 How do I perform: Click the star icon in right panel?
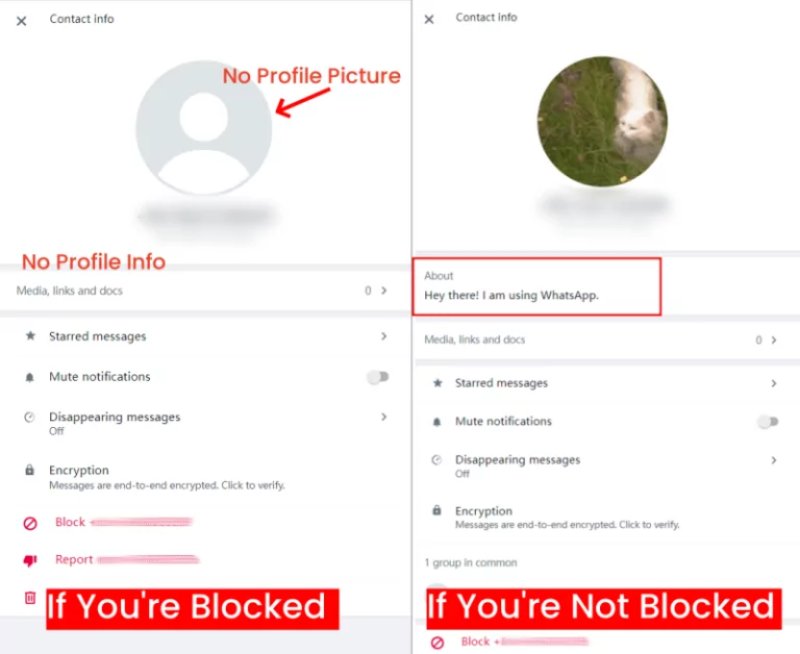[x=437, y=383]
